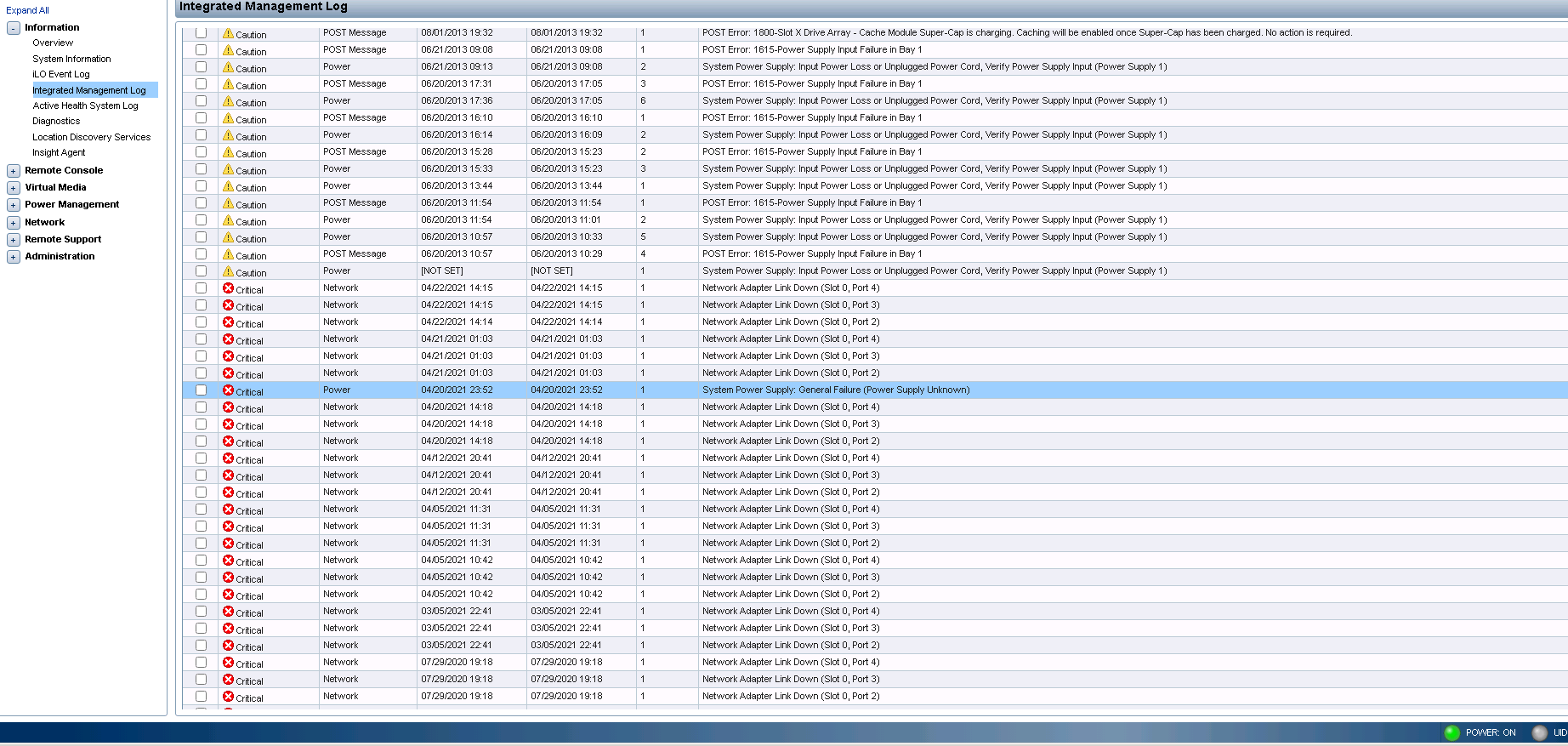Image resolution: width=1568 pixels, height=746 pixels.
Task: Expand the Remote Console section
Action: click(14, 171)
